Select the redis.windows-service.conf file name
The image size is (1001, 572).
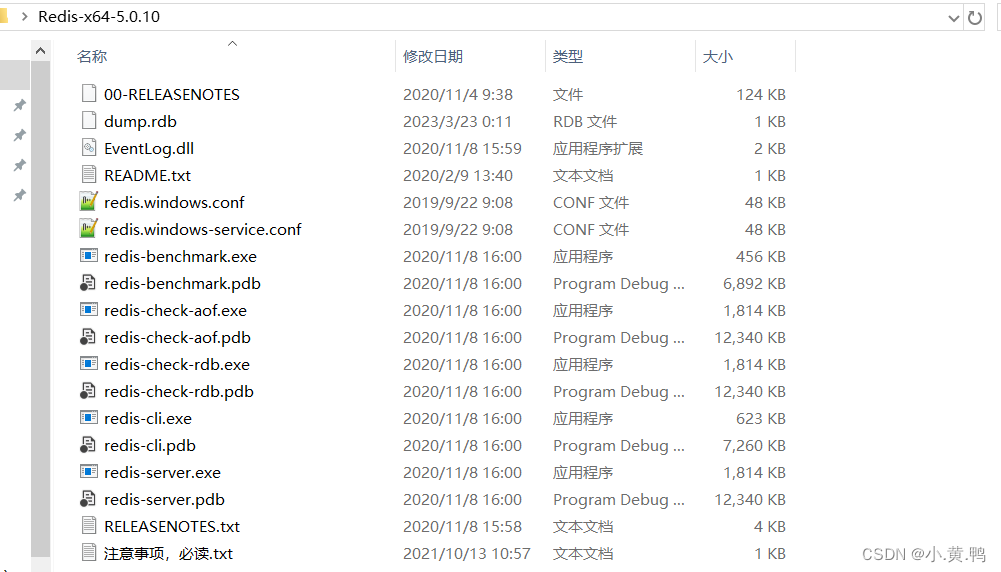[202, 229]
